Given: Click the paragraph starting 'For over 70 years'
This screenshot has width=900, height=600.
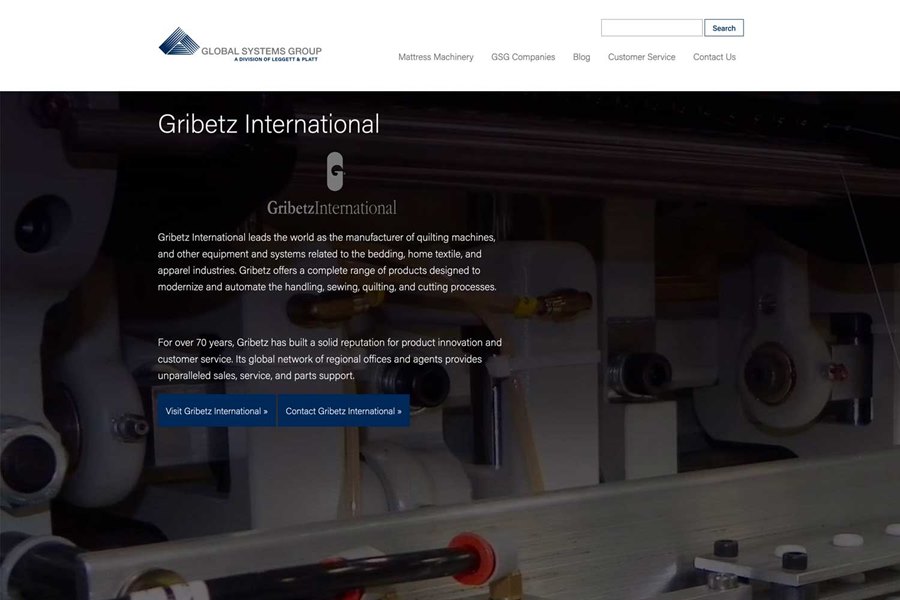Looking at the screenshot, I should [330, 359].
